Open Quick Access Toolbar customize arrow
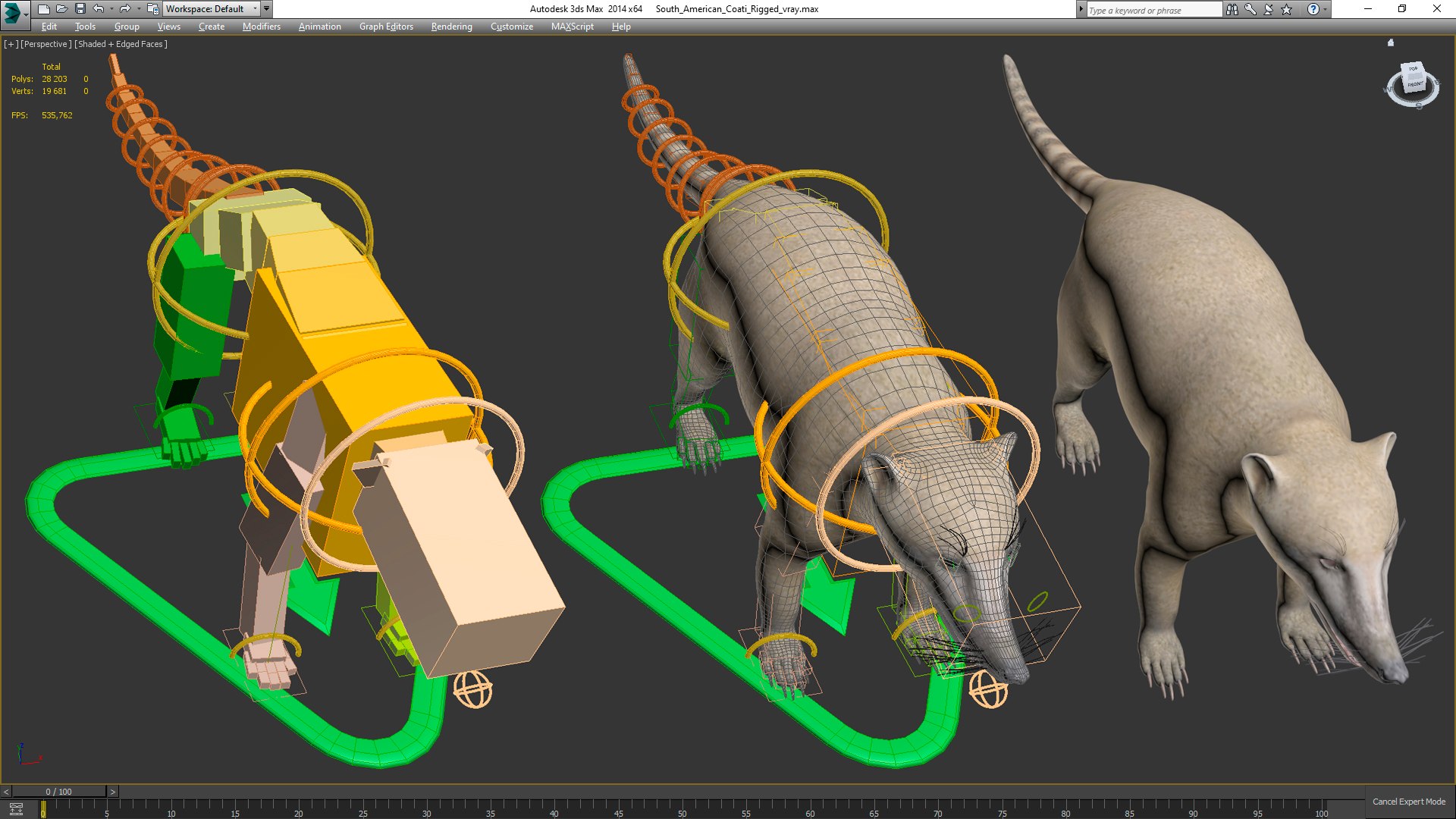1456x819 pixels. pos(267,9)
